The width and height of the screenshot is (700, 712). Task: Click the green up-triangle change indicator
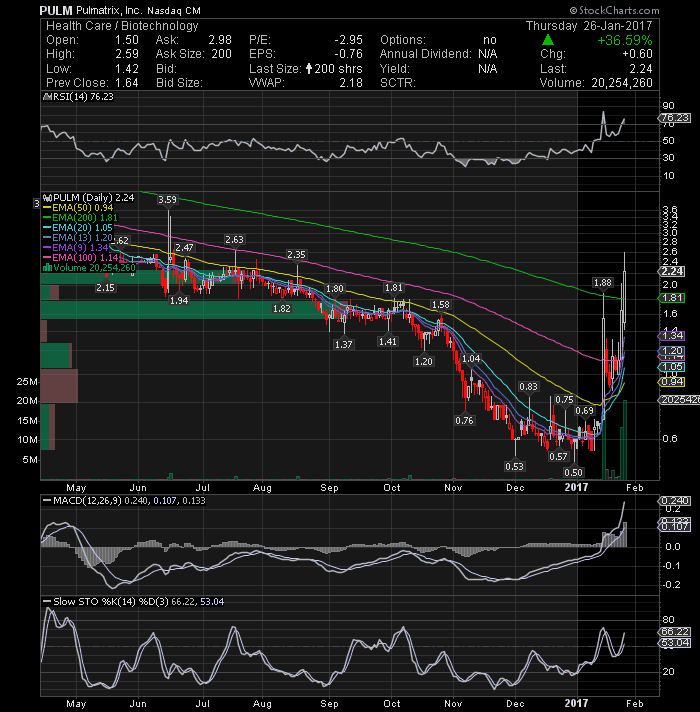coord(548,40)
